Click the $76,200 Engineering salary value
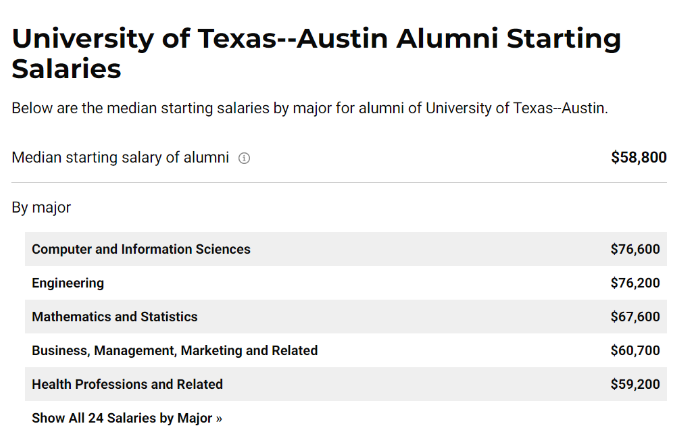 (x=635, y=283)
